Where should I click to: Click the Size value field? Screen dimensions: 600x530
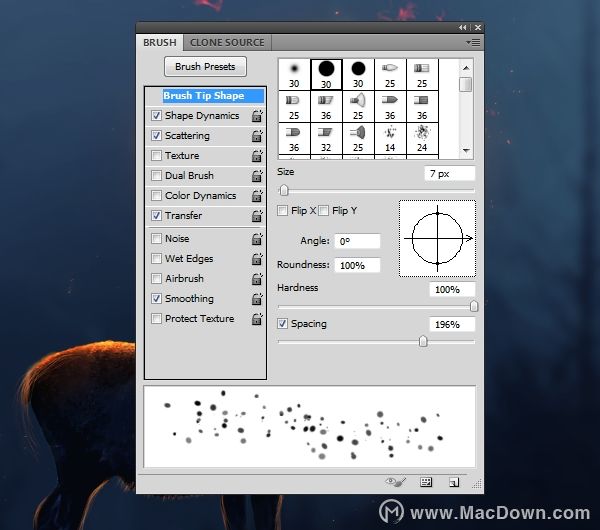(450, 174)
